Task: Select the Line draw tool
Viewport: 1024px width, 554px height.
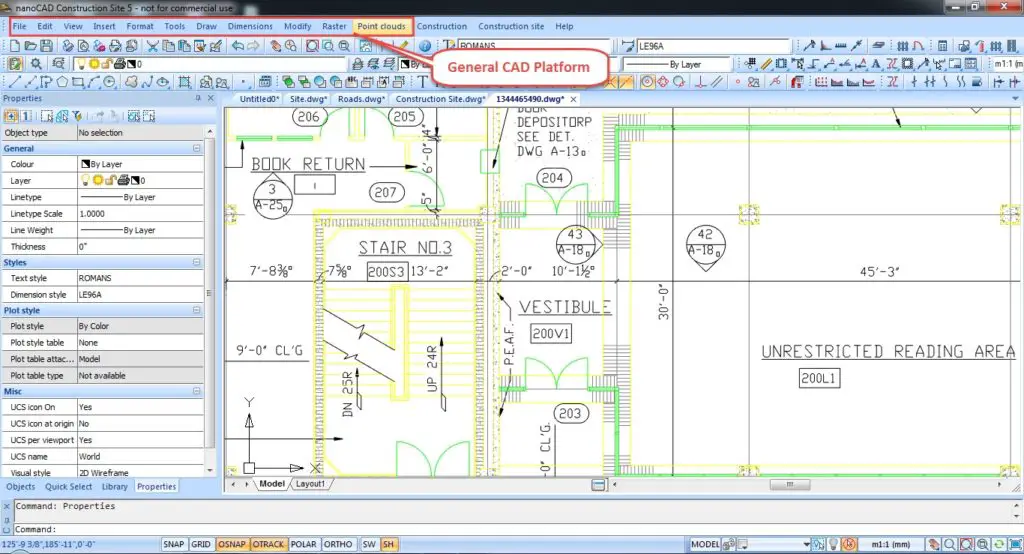Action: (x=14, y=82)
